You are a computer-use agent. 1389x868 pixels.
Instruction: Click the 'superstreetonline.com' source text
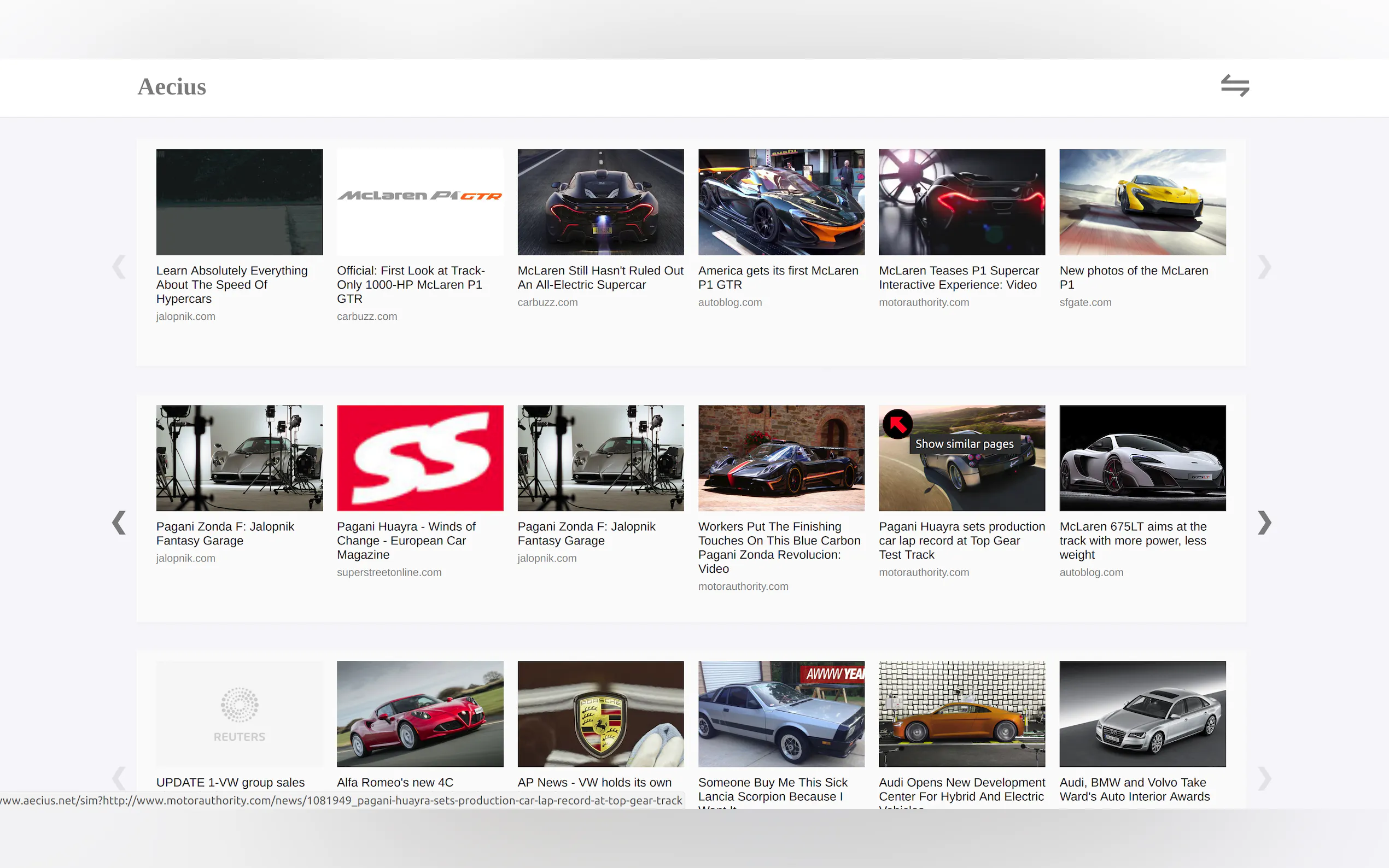tap(389, 572)
